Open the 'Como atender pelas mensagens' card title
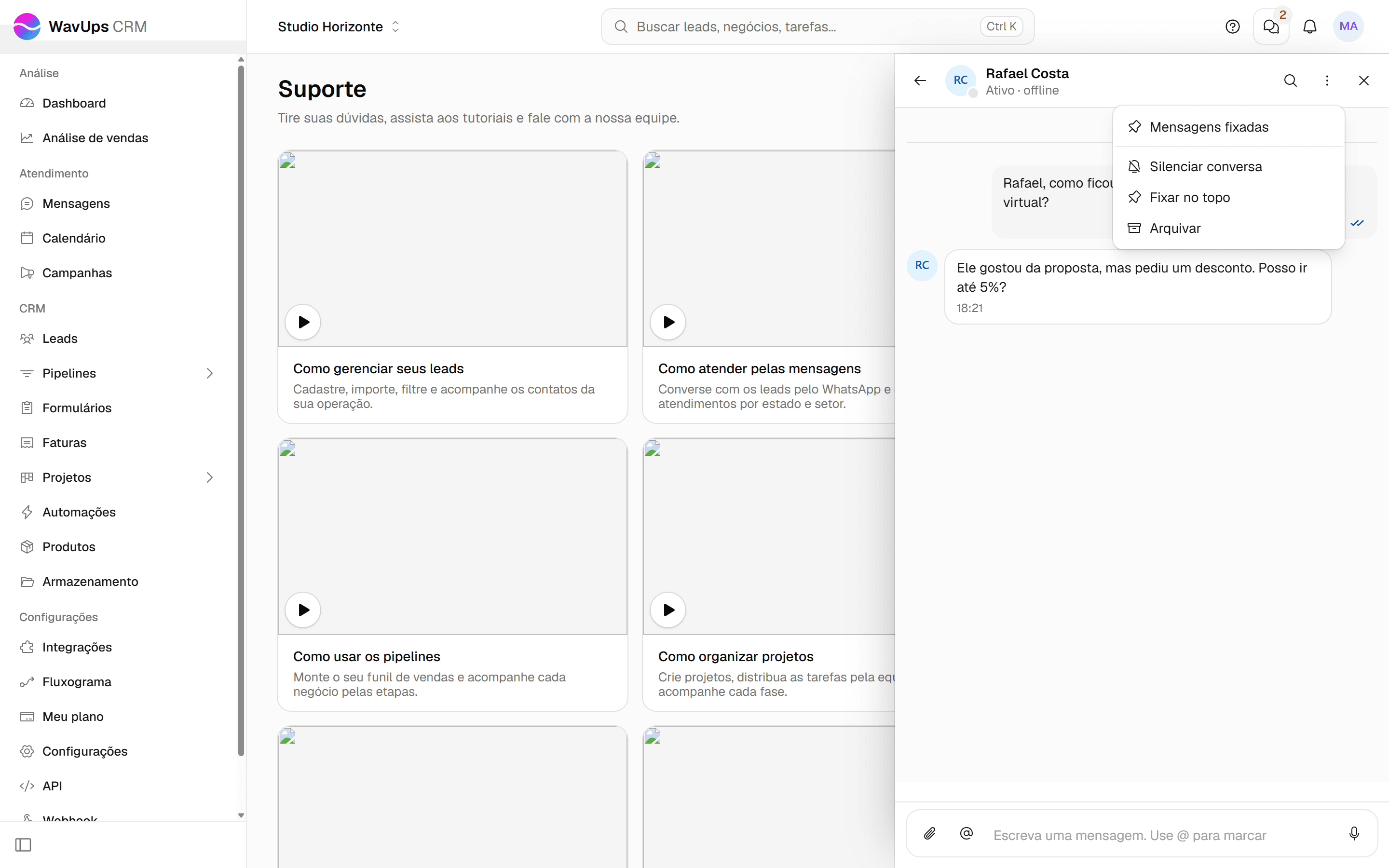 (759, 368)
